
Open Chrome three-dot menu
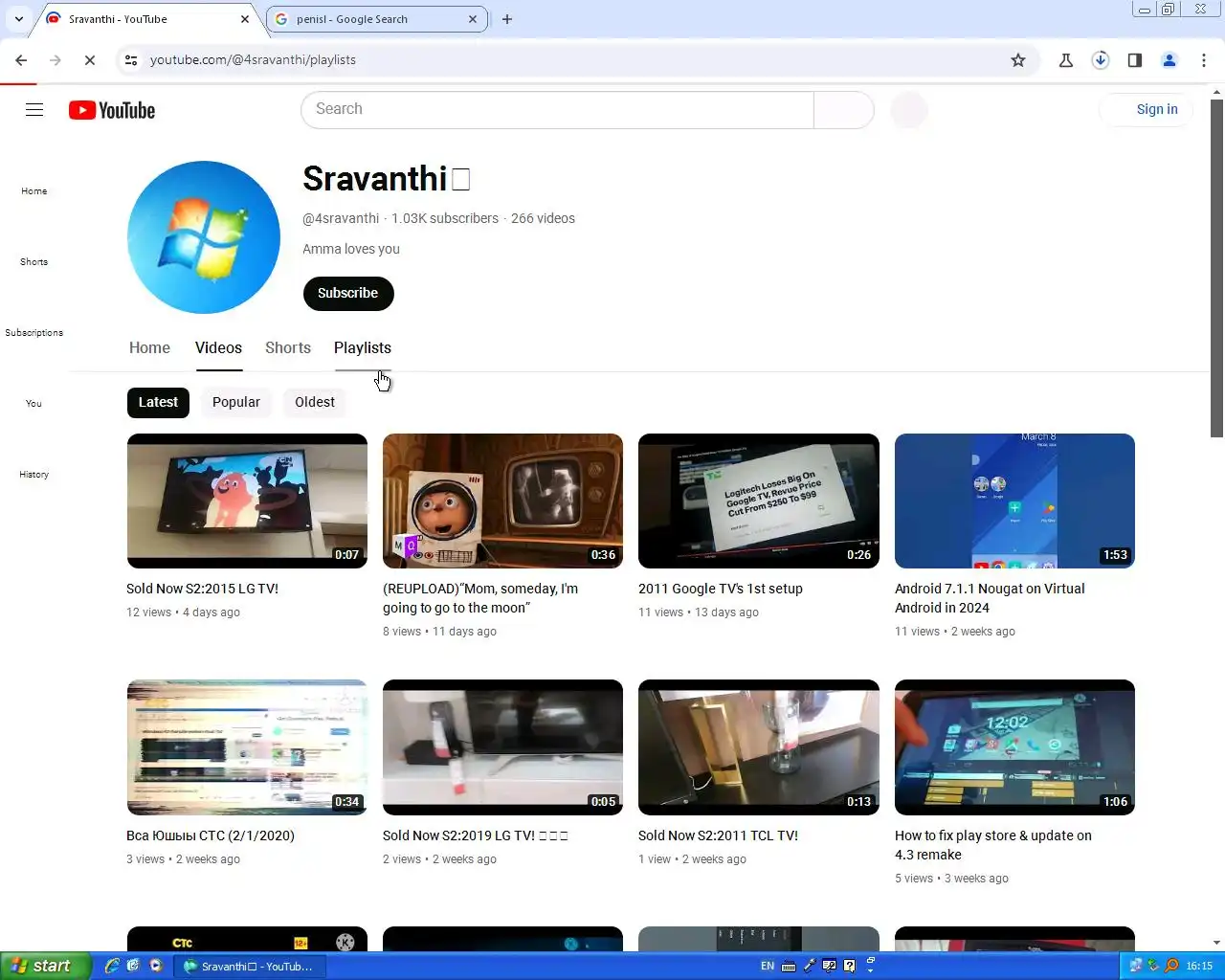(x=1204, y=59)
